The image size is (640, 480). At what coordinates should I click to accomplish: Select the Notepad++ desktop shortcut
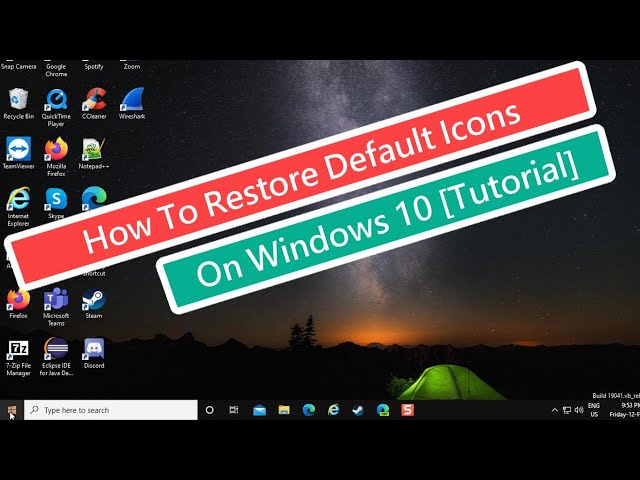point(94,153)
